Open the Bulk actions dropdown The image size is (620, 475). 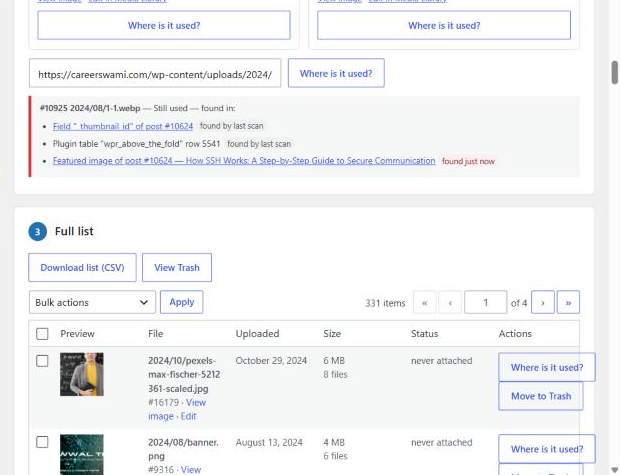[92, 303]
